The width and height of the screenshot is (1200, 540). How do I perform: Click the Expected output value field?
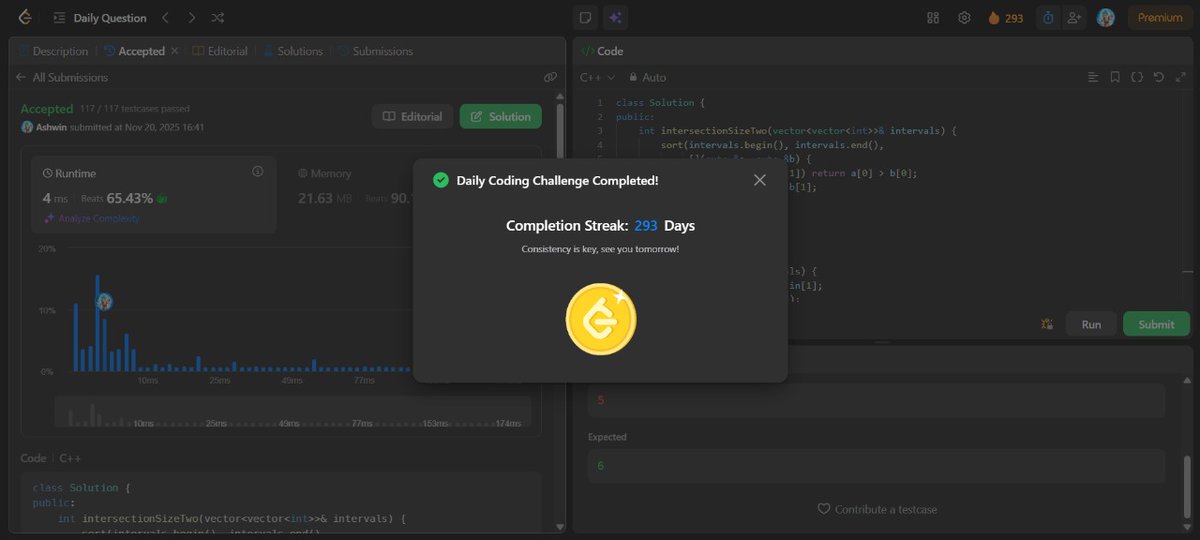[876, 466]
